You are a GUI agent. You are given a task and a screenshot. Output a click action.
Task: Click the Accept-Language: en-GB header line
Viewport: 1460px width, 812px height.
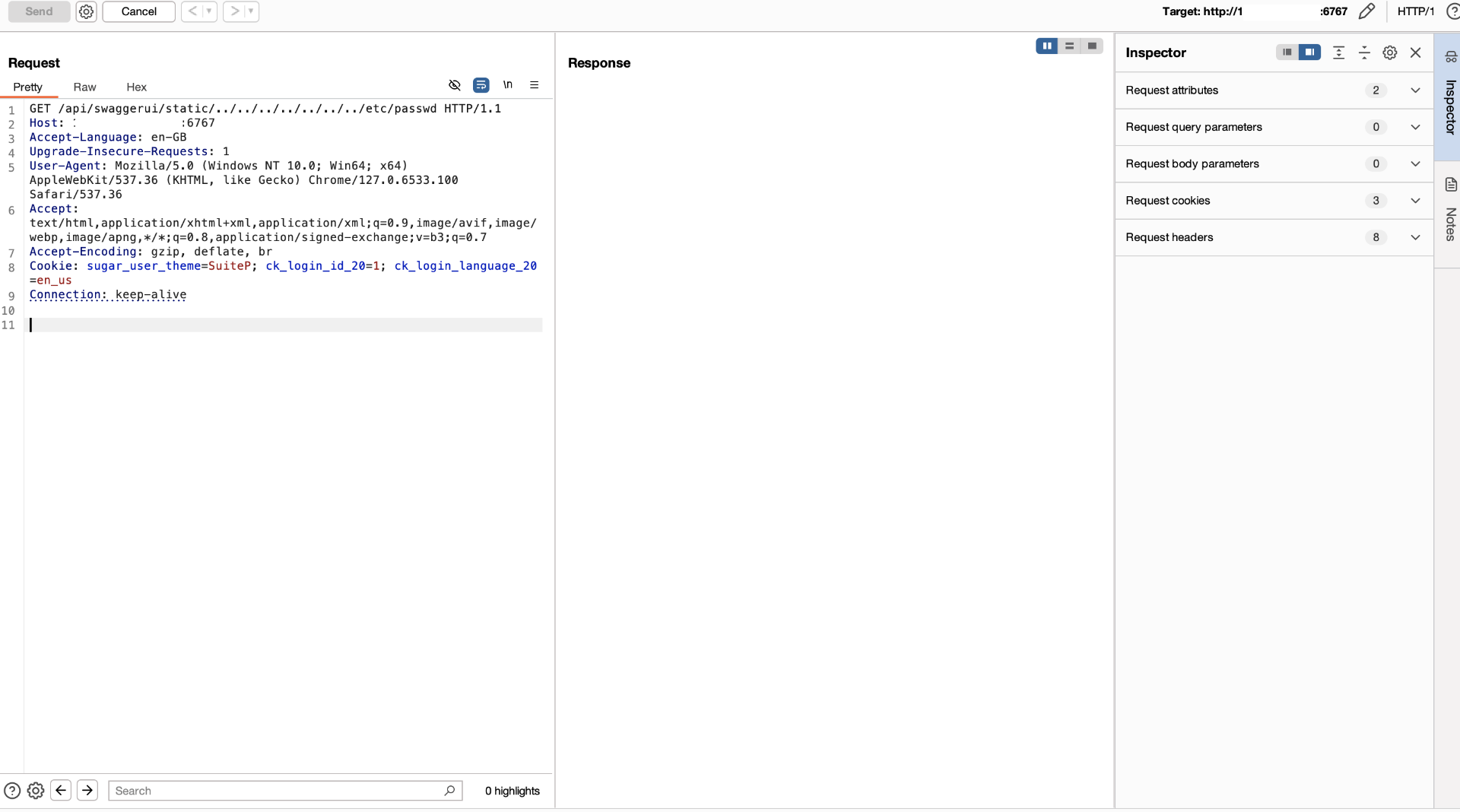pyautogui.click(x=108, y=138)
